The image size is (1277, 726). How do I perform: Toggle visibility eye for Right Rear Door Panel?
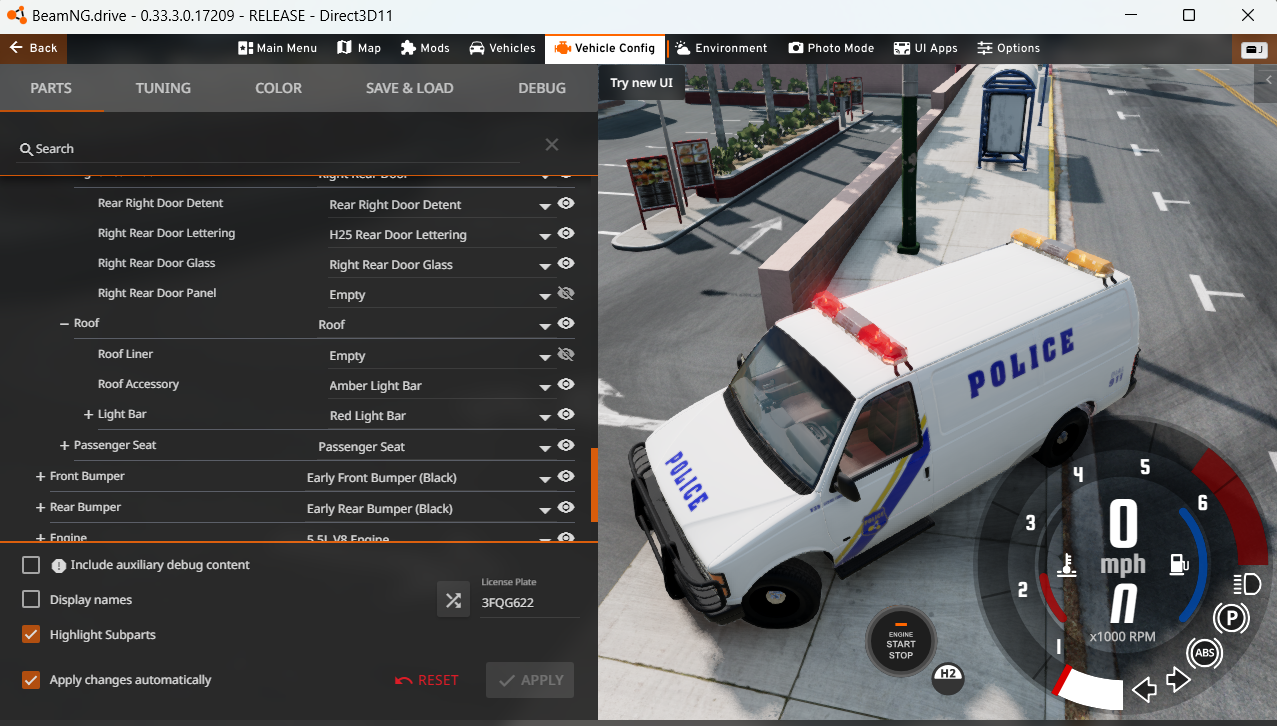566,293
